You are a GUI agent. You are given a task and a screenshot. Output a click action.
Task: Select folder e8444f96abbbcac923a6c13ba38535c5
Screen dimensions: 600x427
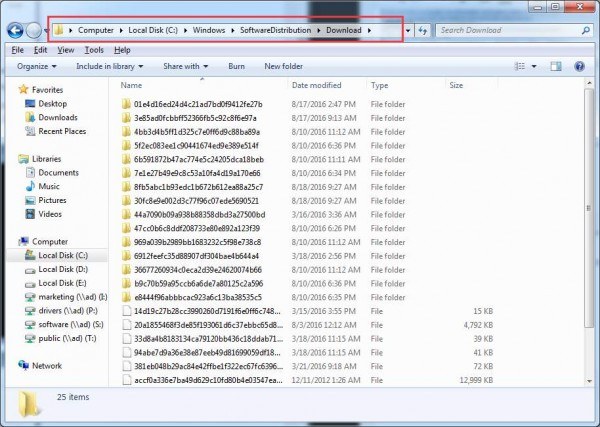(x=198, y=297)
